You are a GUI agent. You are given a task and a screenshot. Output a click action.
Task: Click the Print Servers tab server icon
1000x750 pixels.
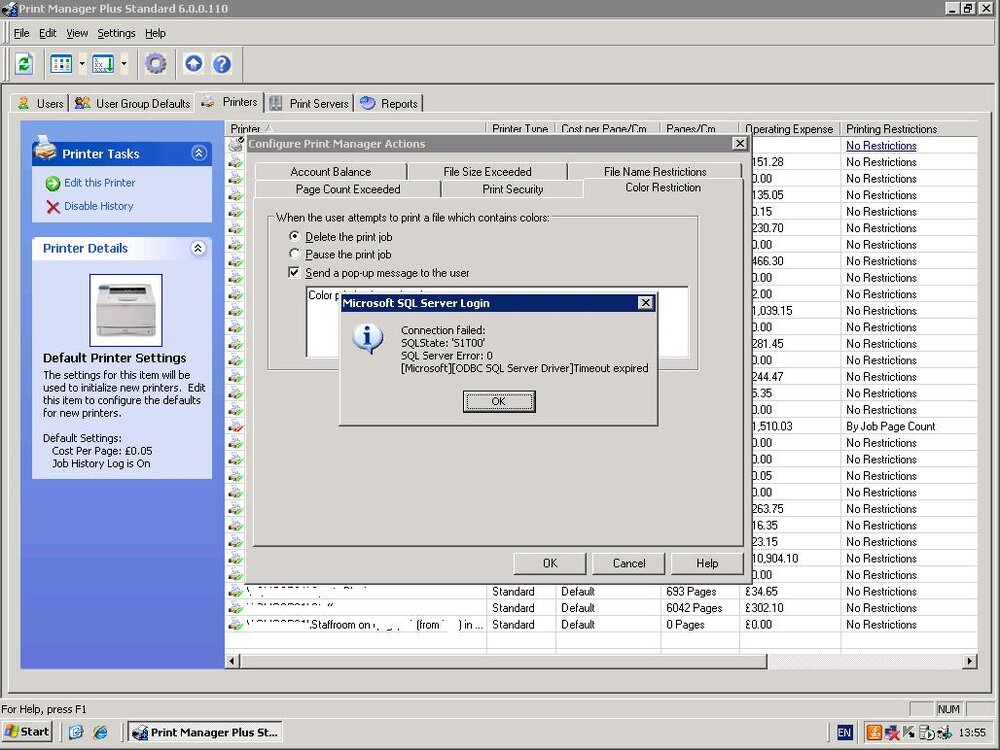click(x=276, y=103)
